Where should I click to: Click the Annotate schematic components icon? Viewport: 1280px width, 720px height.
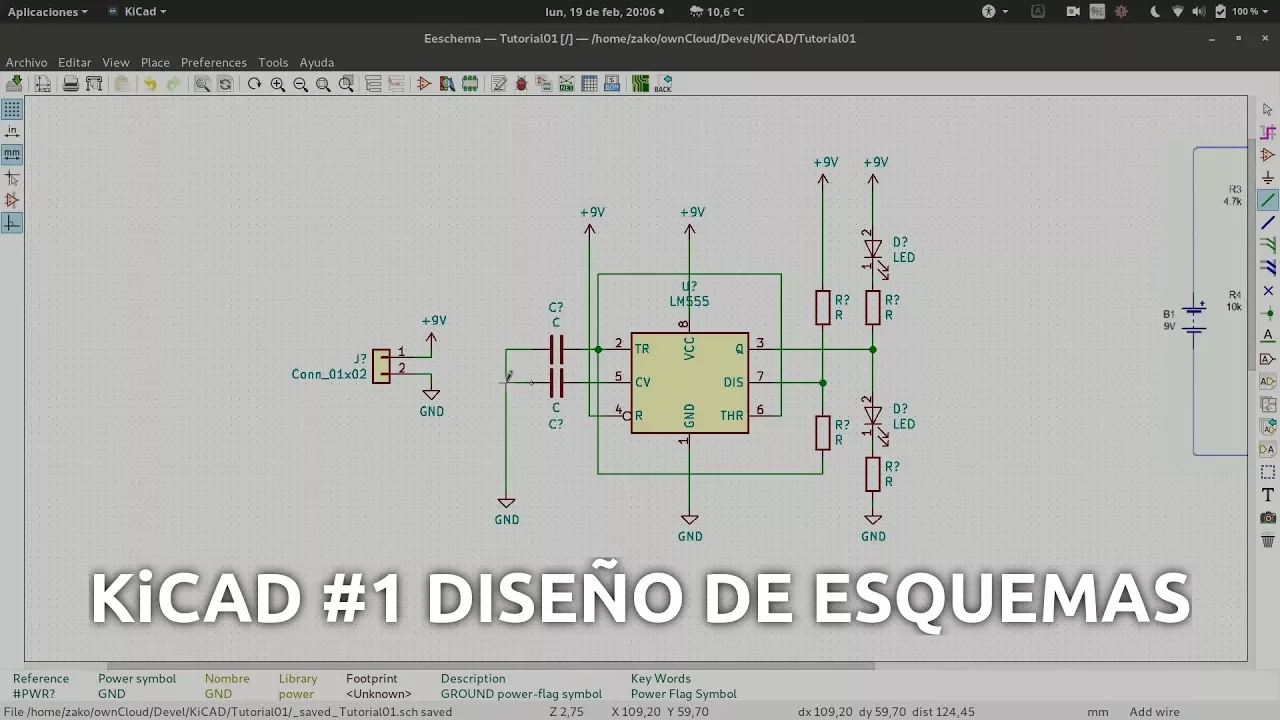pos(499,84)
